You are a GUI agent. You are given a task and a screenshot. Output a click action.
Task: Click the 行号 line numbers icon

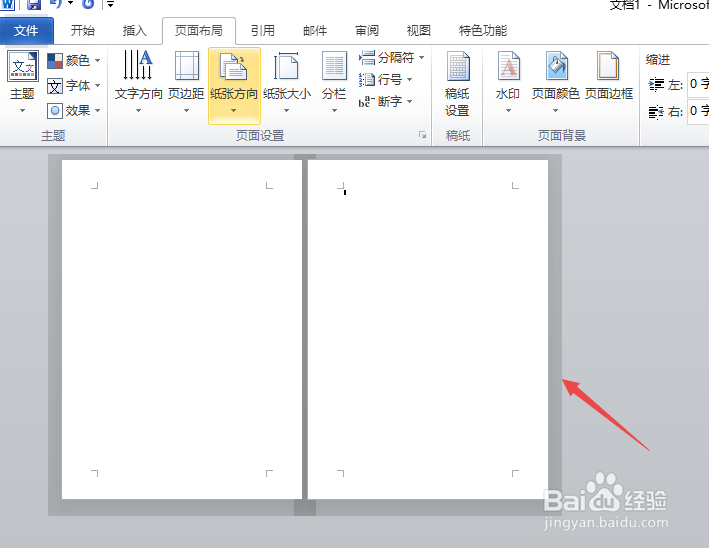coord(367,80)
